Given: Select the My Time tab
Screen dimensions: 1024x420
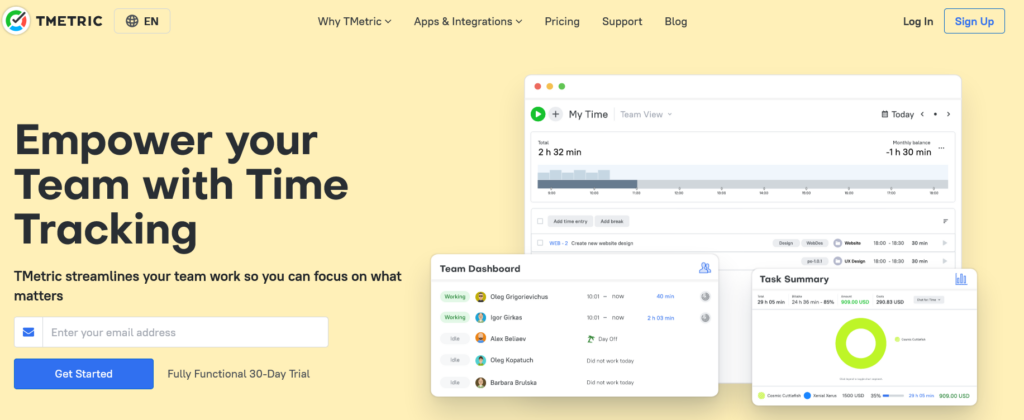Looking at the screenshot, I should 588,114.
